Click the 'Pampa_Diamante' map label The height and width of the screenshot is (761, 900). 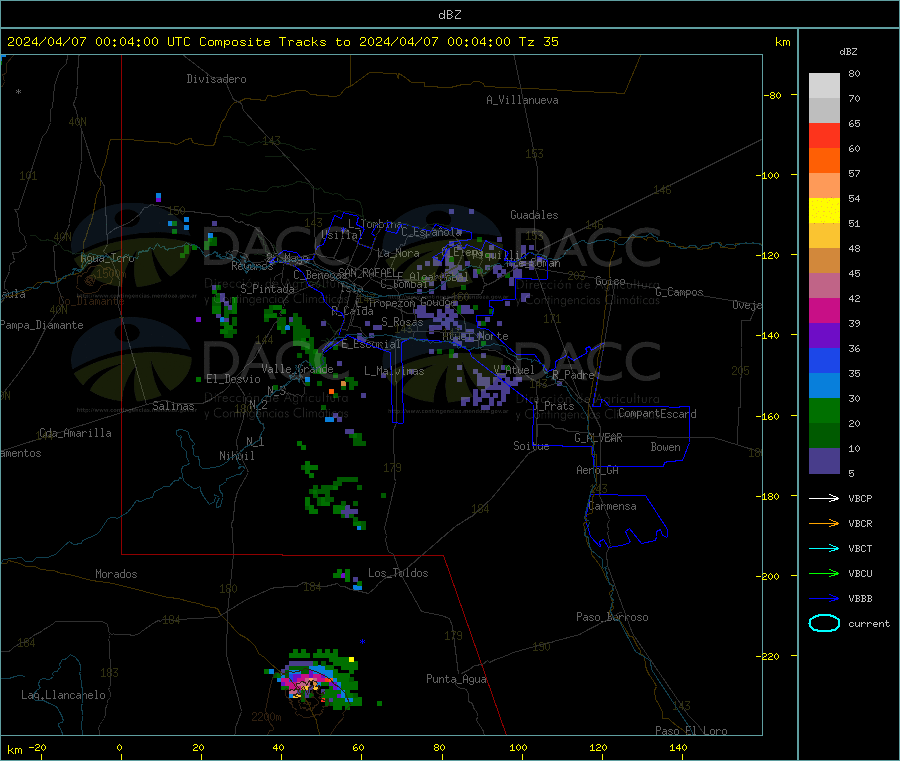42,325
